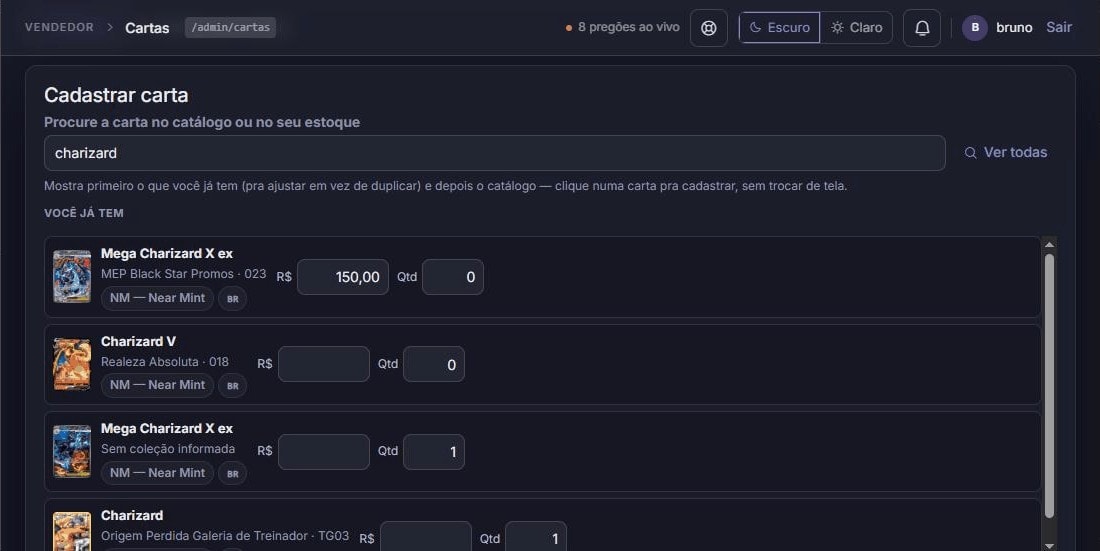This screenshot has width=1100, height=551.
Task: Edit price 150,00 for Mega Charizard X ex
Action: [342, 277]
